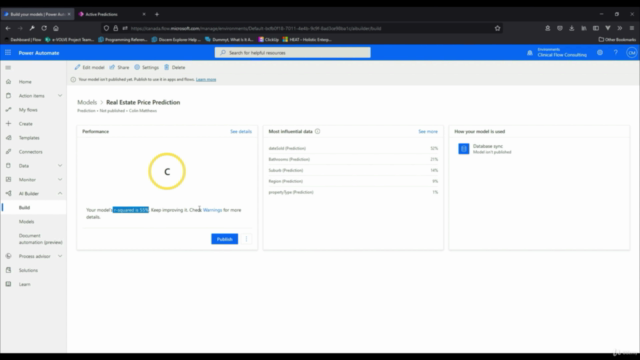Screen dimensions: 640x360
Task: Open the Other Bookmarks folder
Action: (x=617, y=40)
